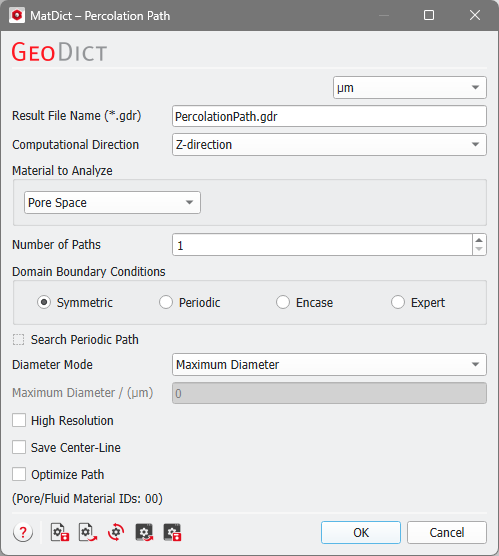Enable High Resolution checkbox
This screenshot has height=556, width=499.
[x=19, y=421]
